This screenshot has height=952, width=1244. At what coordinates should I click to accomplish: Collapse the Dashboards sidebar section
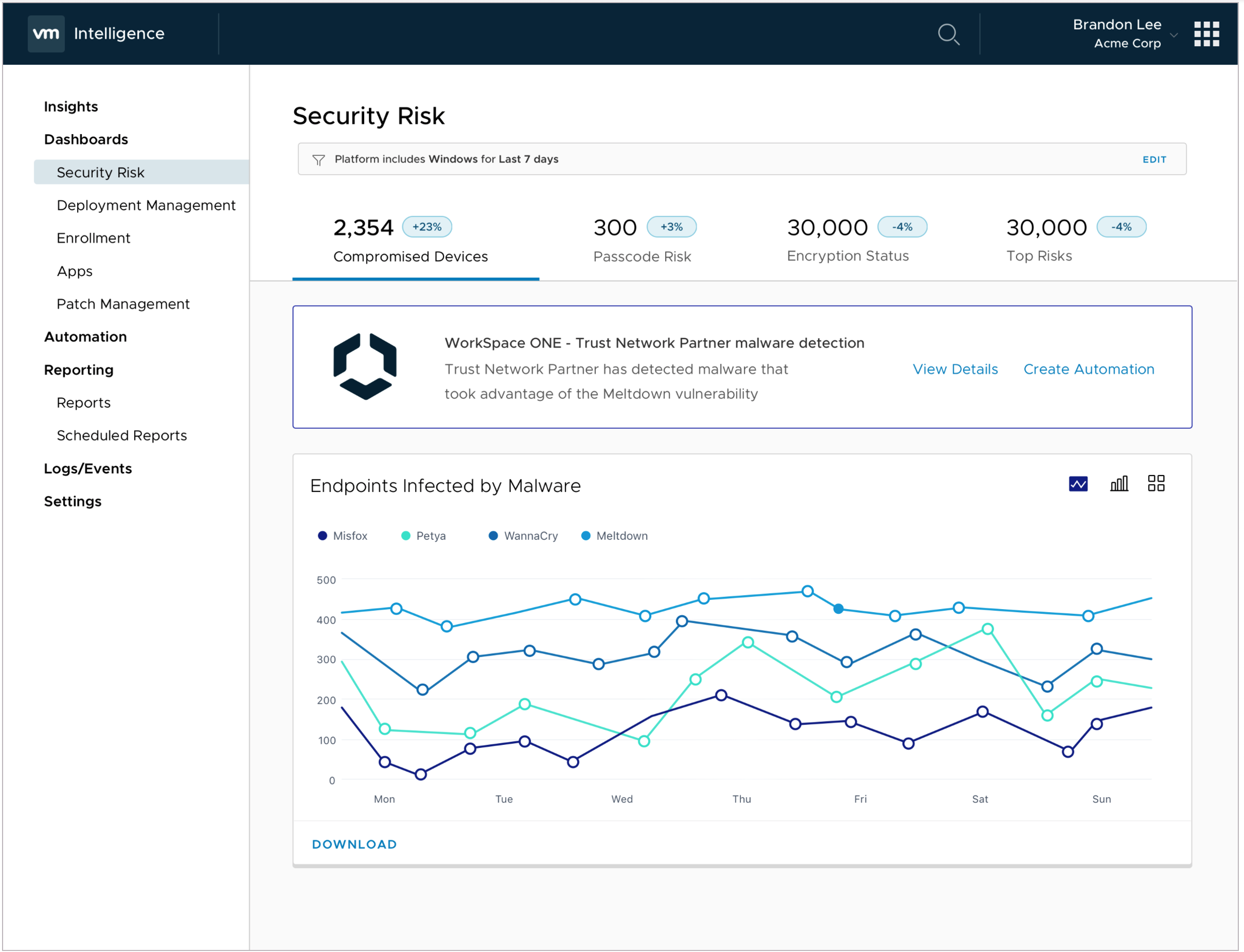pyautogui.click(x=86, y=139)
